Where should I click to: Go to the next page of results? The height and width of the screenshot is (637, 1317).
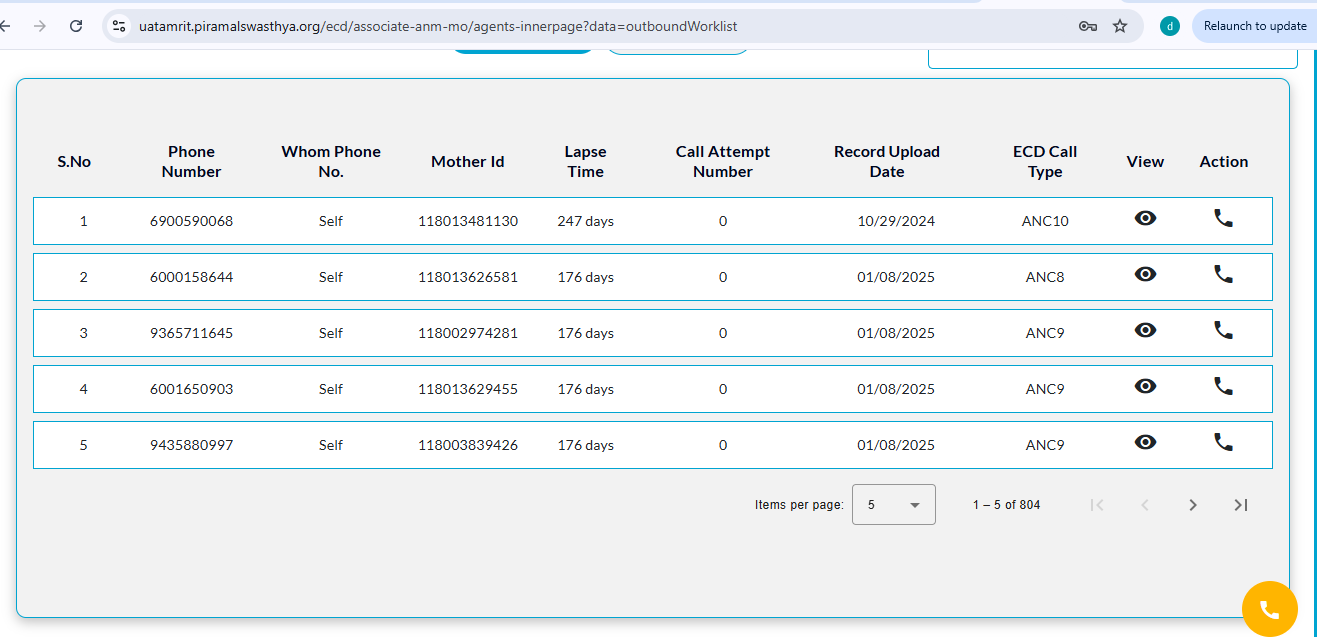coord(1192,505)
